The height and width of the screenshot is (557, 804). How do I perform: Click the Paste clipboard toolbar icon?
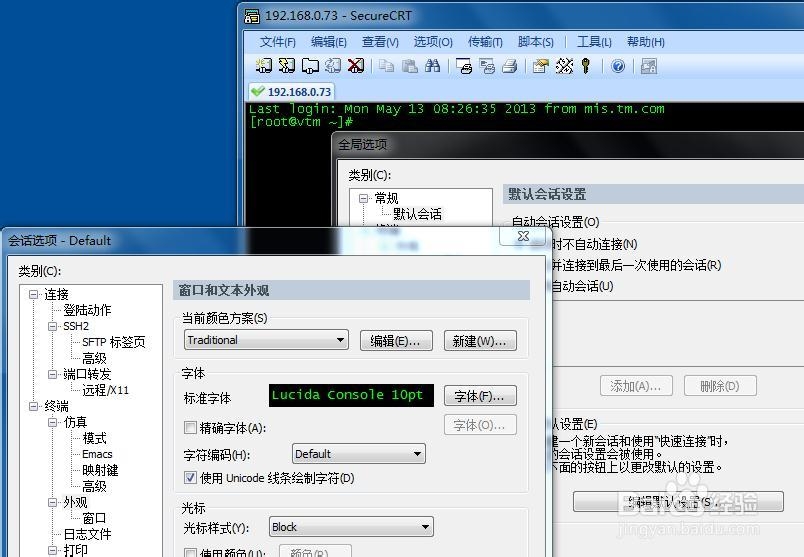pyautogui.click(x=409, y=66)
